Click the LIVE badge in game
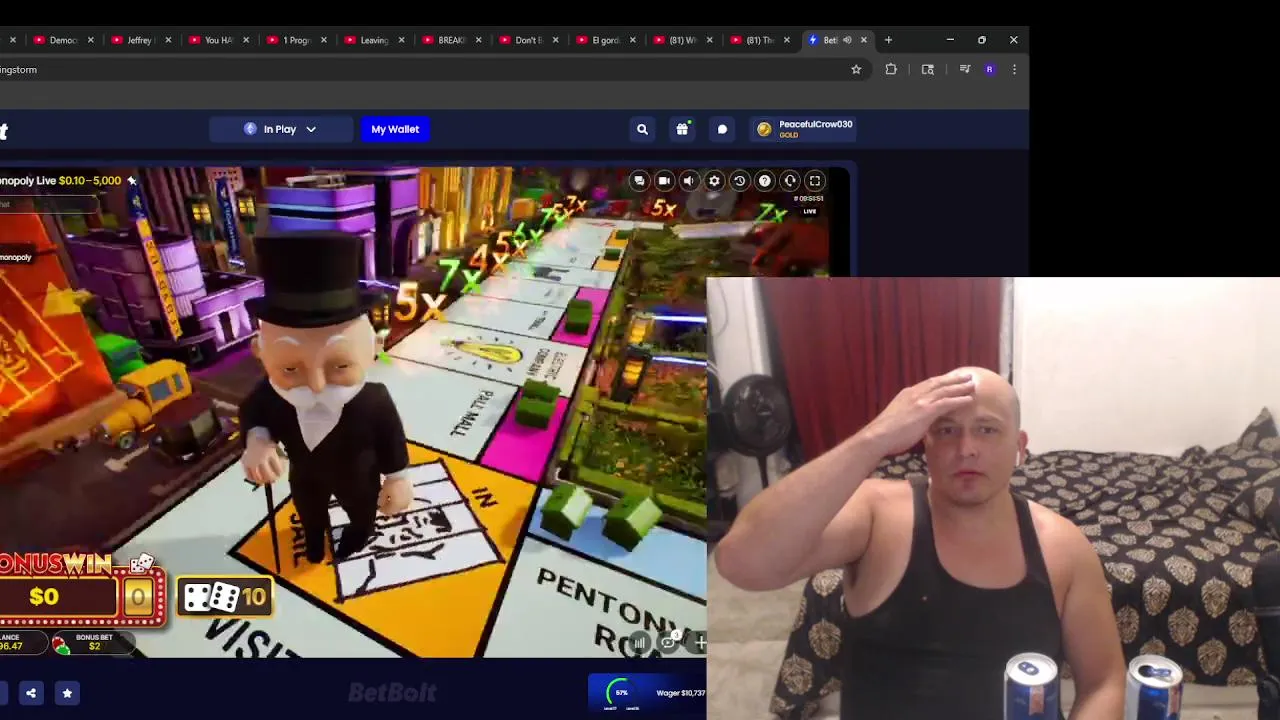The height and width of the screenshot is (720, 1280). [x=810, y=211]
